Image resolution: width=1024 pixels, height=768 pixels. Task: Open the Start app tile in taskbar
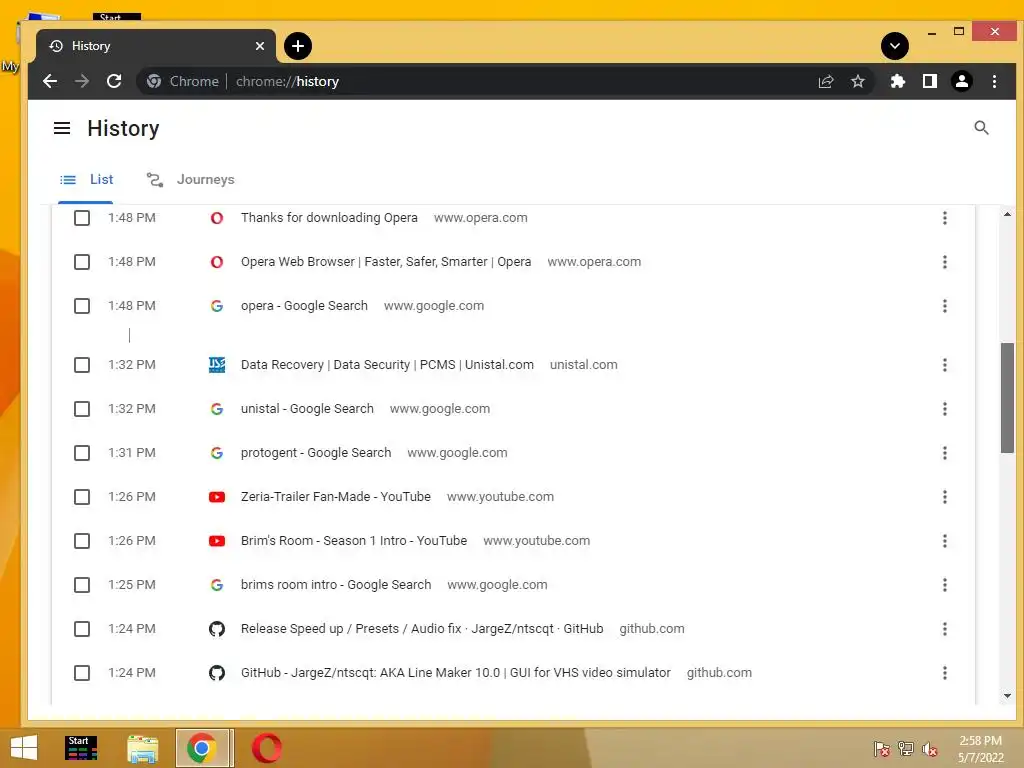[81, 748]
